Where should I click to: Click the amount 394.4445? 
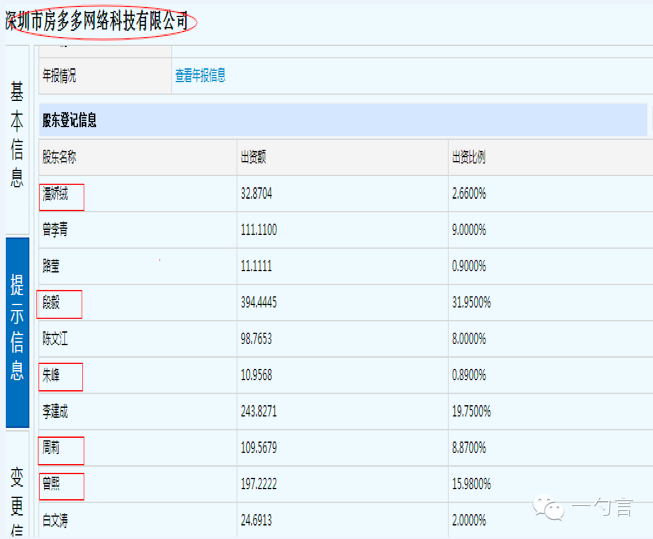tap(259, 302)
